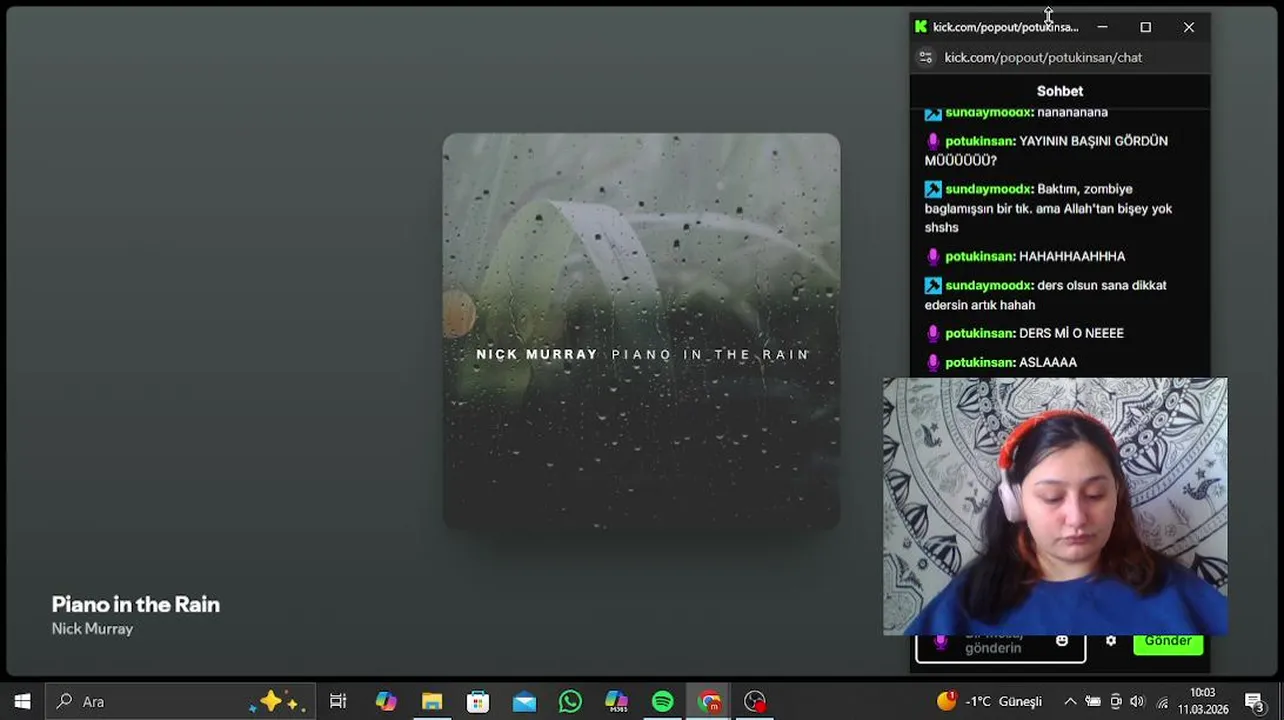Click sundaymoodx username beside Baktım, zombiye message
The image size is (1284, 720).
tap(989, 189)
